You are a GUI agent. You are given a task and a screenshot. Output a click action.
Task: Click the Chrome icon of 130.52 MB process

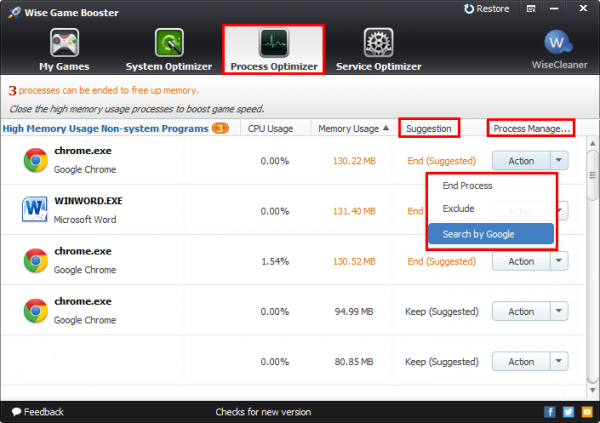[36, 260]
